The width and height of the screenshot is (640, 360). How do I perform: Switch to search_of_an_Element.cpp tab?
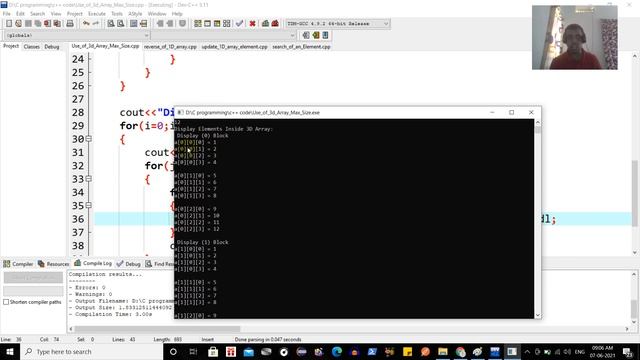tap(301, 47)
